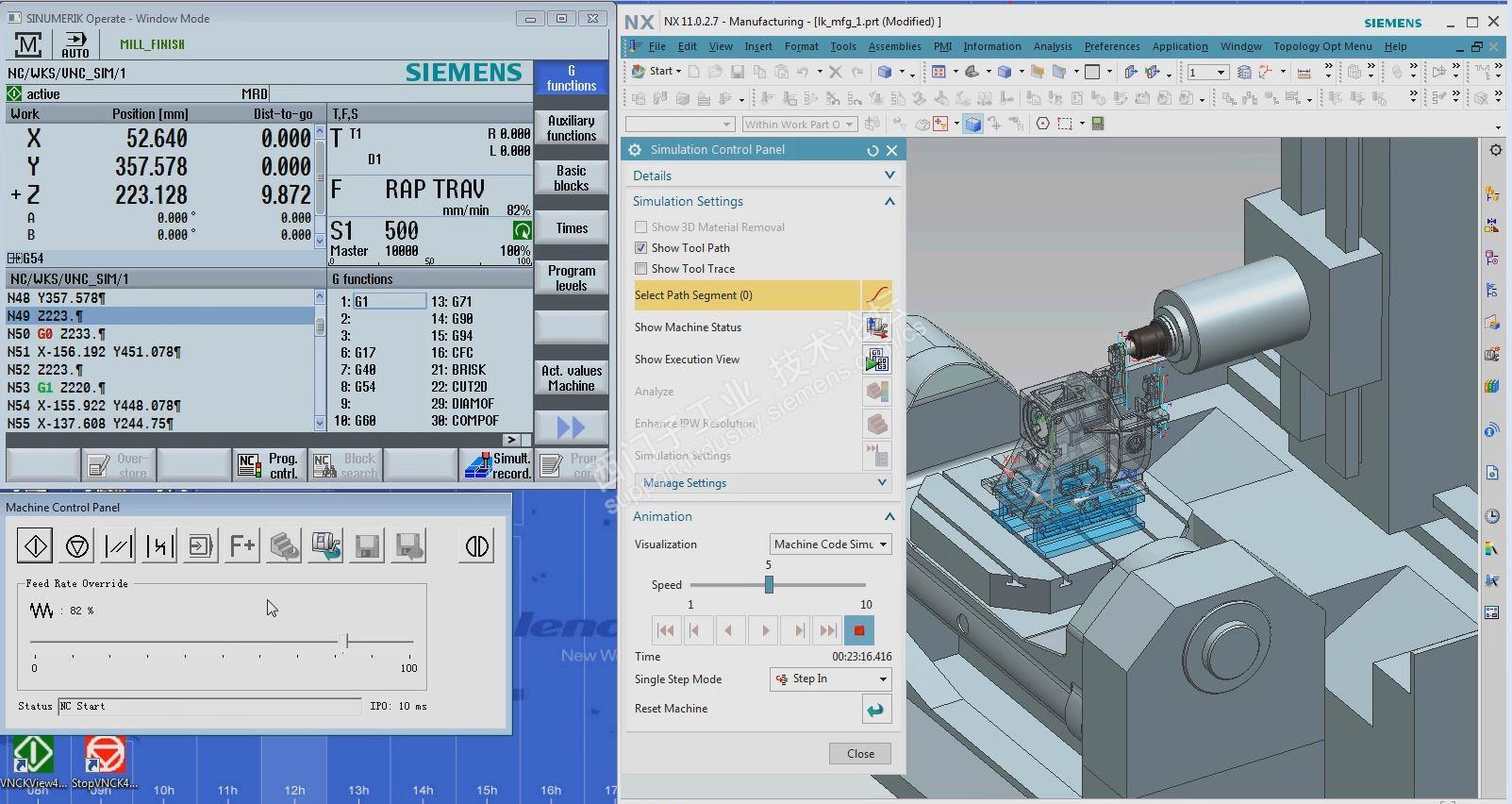Screen dimensions: 1512x804
Task: Open the Show Machine Status icon
Action: pyautogui.click(x=876, y=327)
